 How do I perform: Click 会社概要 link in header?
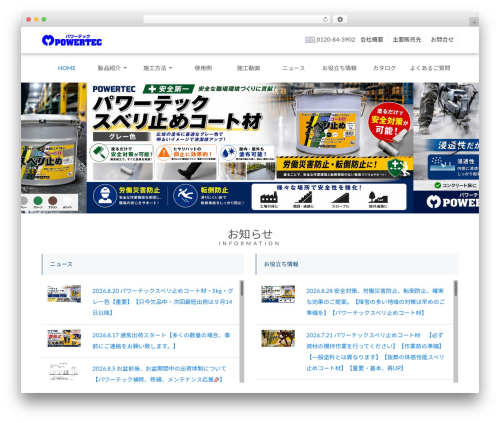[372, 40]
